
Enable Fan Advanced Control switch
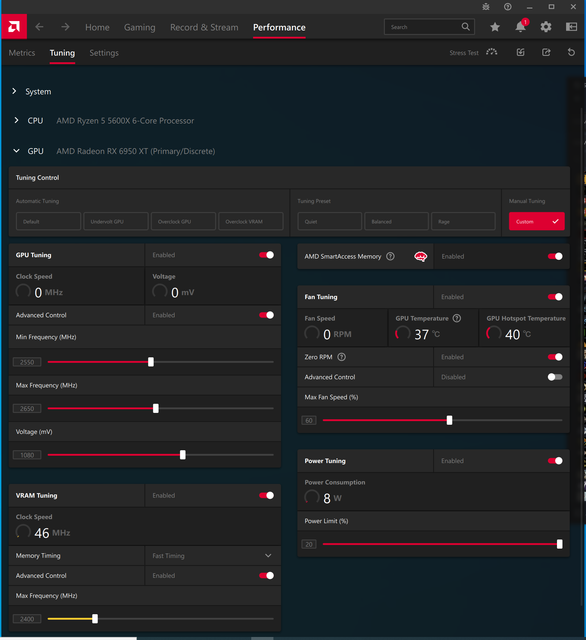point(555,377)
